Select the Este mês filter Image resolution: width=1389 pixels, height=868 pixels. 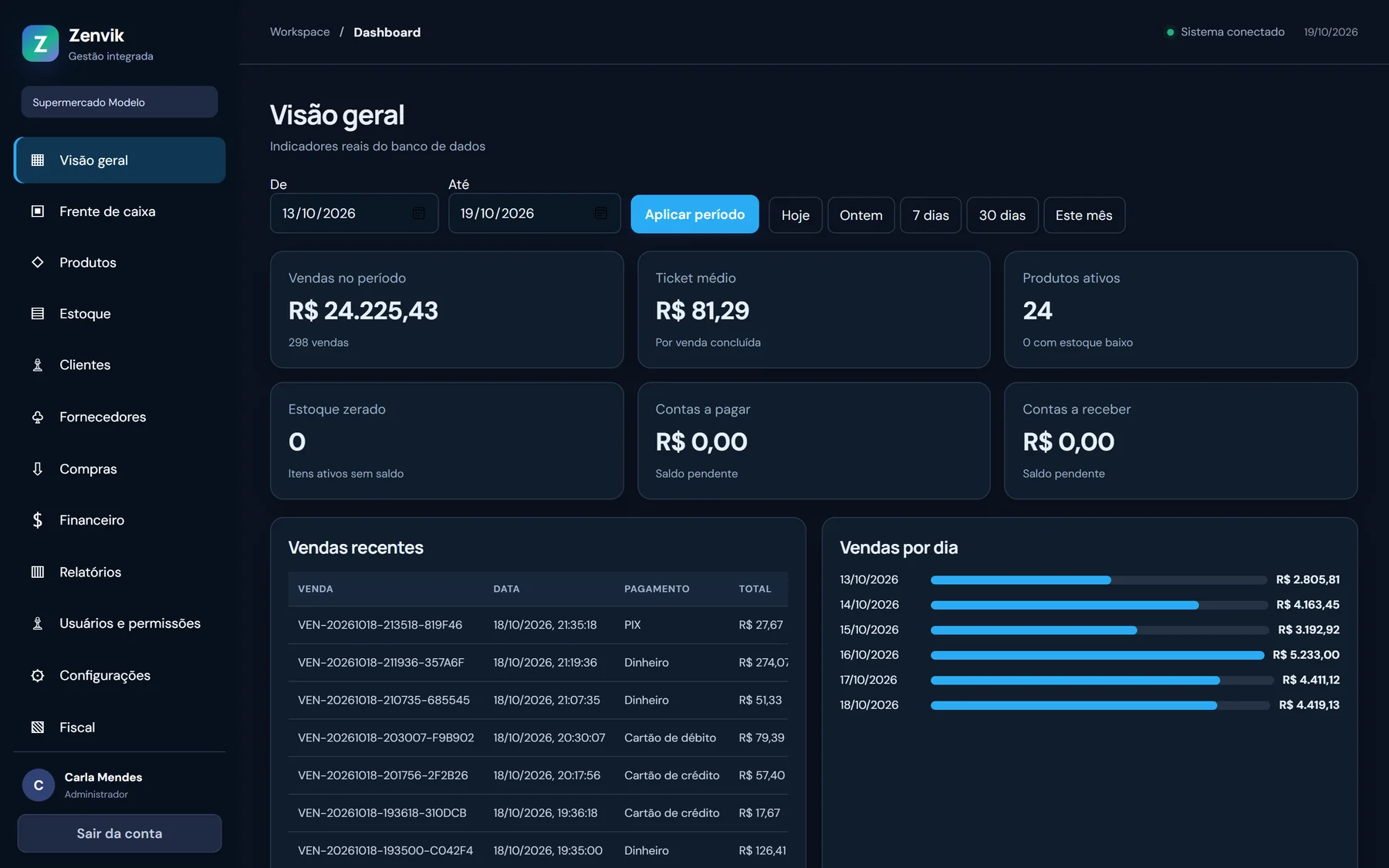pos(1084,215)
